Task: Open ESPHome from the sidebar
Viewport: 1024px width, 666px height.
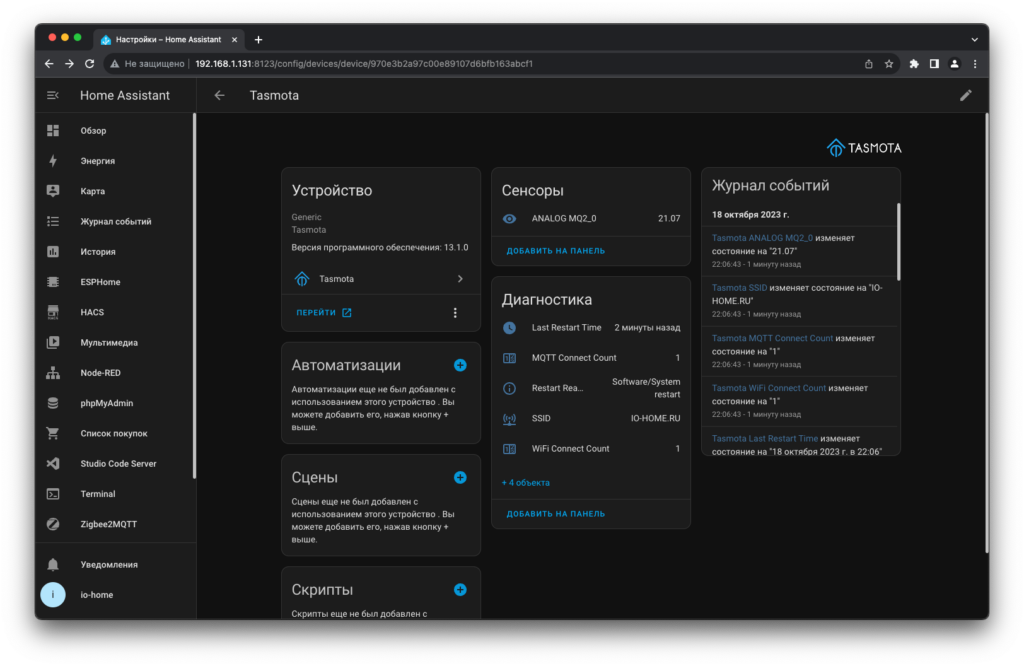Action: 115,282
